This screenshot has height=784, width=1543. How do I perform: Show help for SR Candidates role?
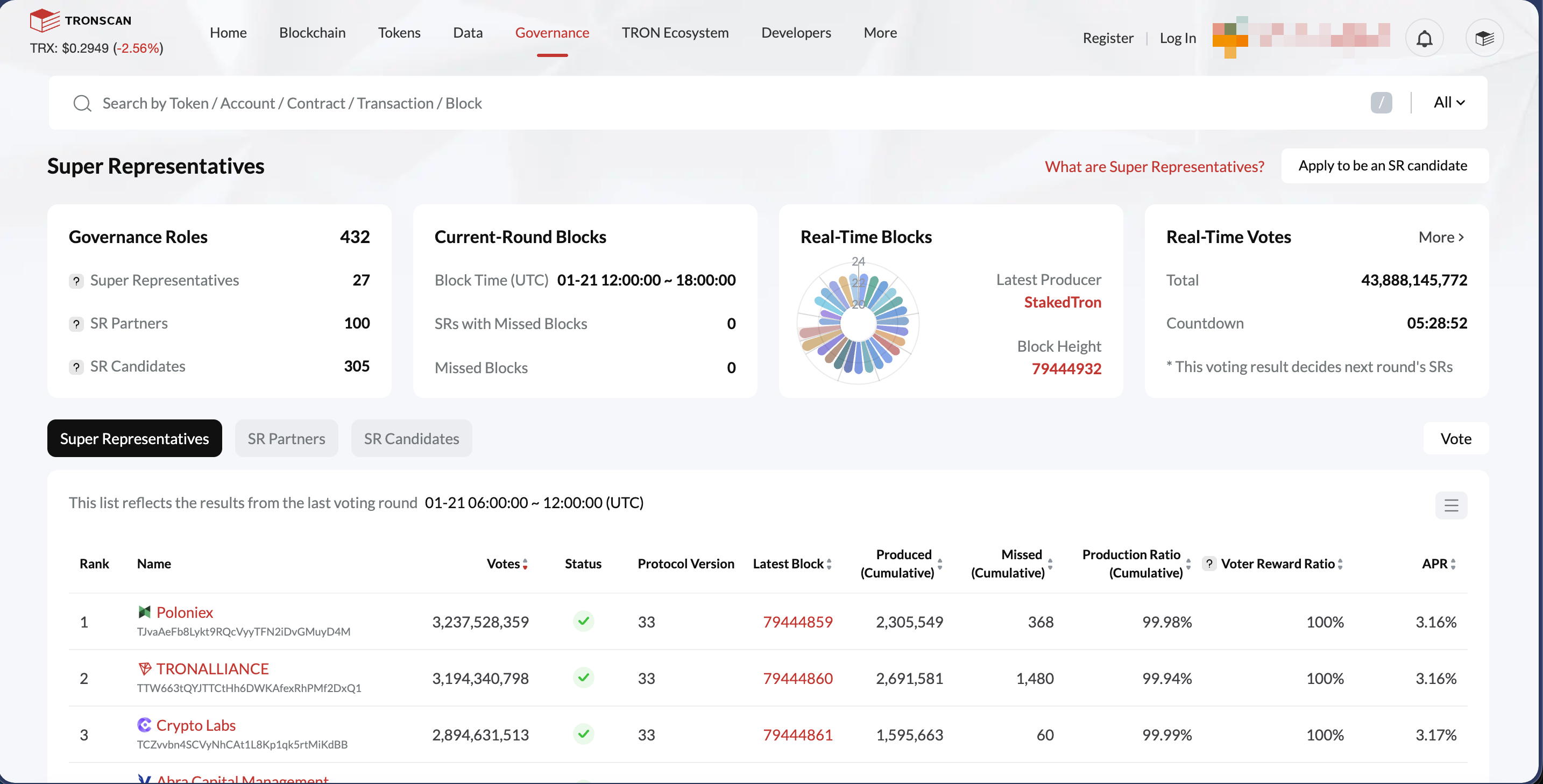click(76, 367)
